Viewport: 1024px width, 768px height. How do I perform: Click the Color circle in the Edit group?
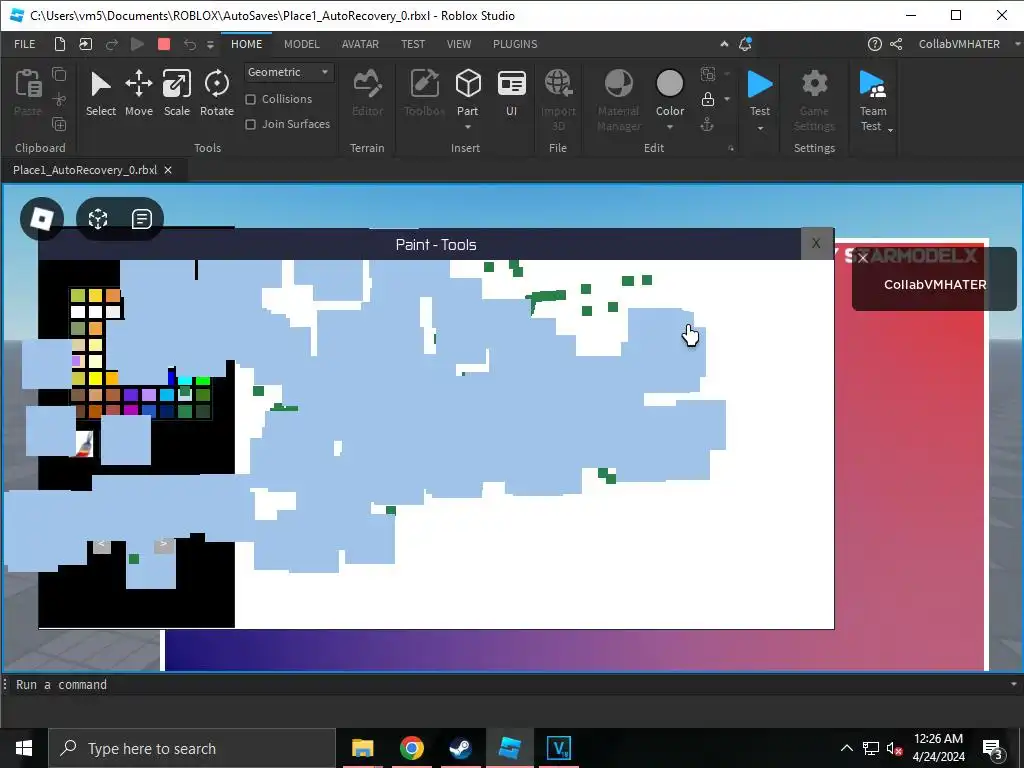click(x=669, y=84)
